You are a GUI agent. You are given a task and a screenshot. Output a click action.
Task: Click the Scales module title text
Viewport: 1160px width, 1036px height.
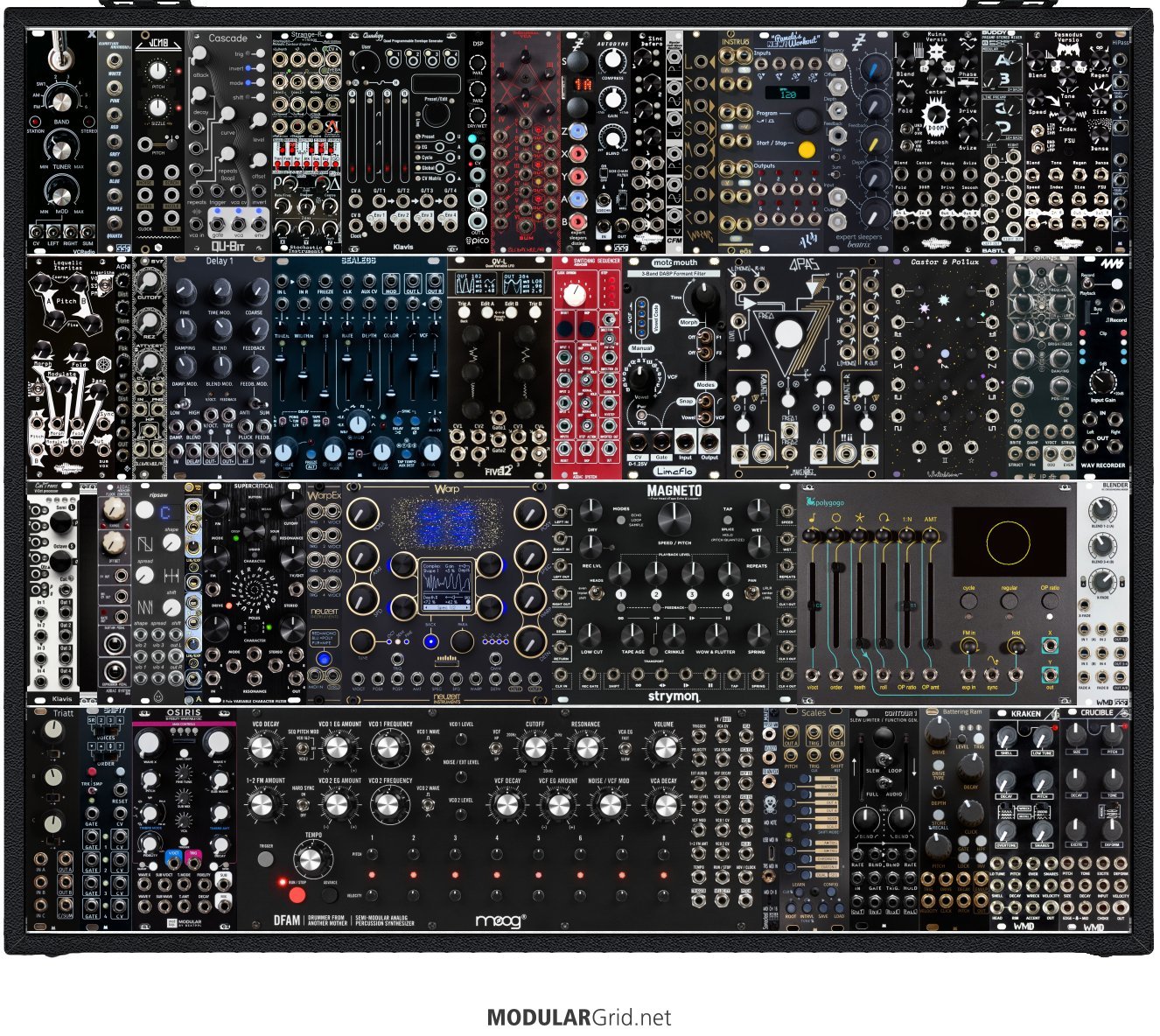[814, 713]
